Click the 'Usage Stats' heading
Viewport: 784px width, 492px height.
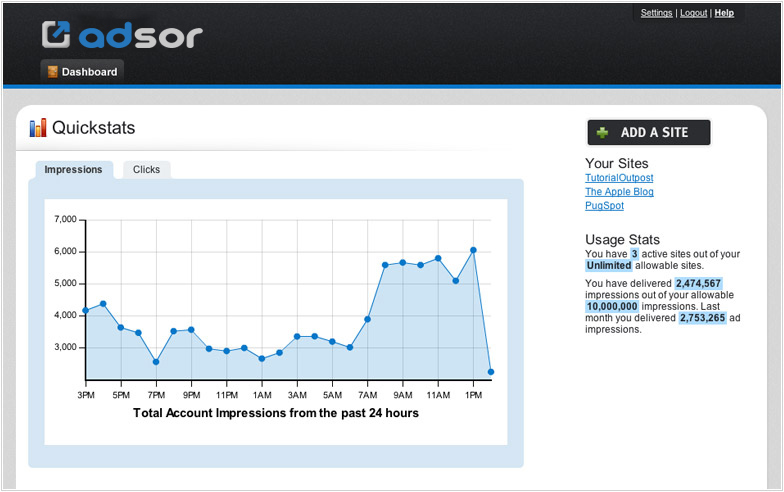click(x=622, y=240)
